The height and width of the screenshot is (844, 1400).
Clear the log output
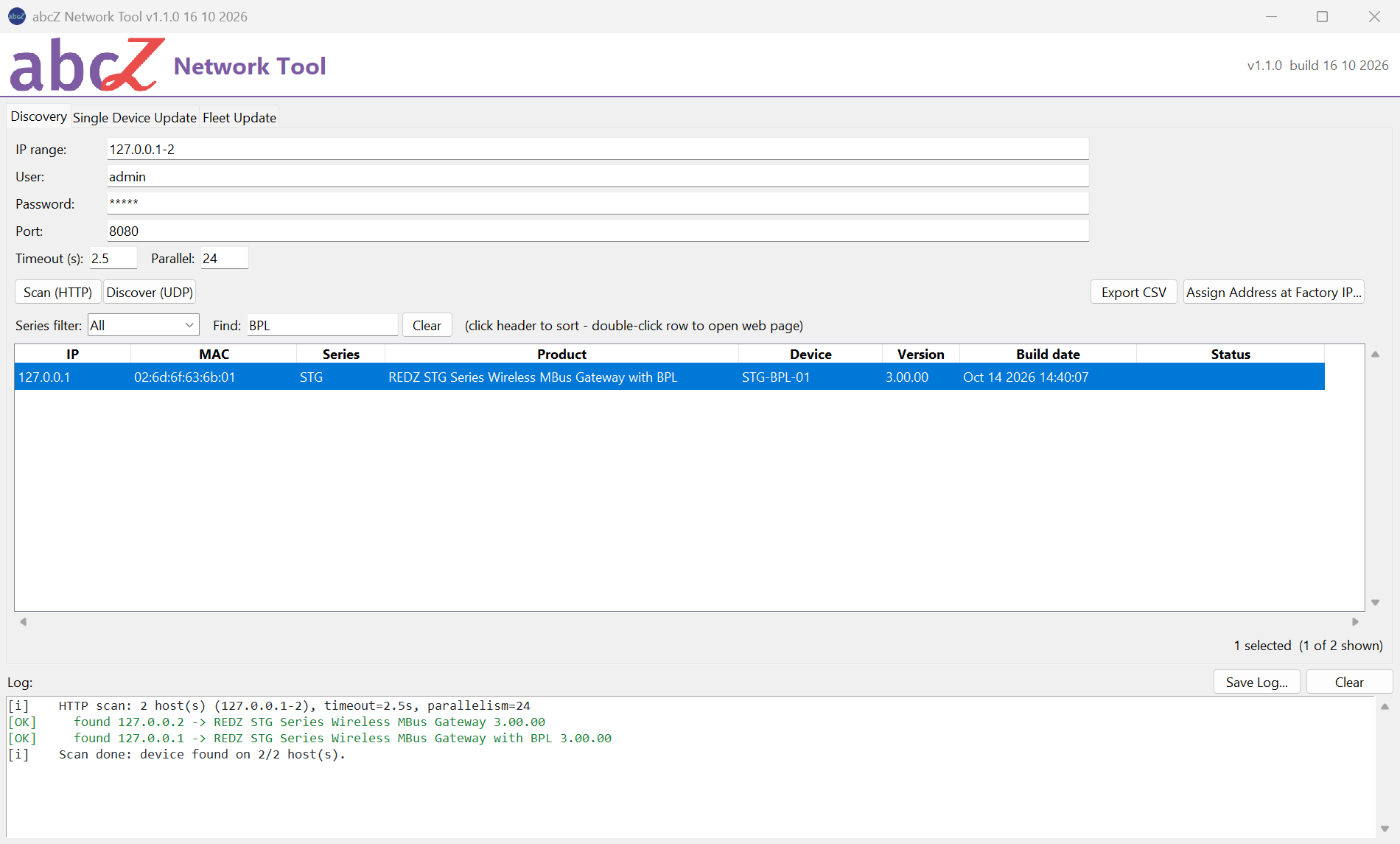[1349, 682]
